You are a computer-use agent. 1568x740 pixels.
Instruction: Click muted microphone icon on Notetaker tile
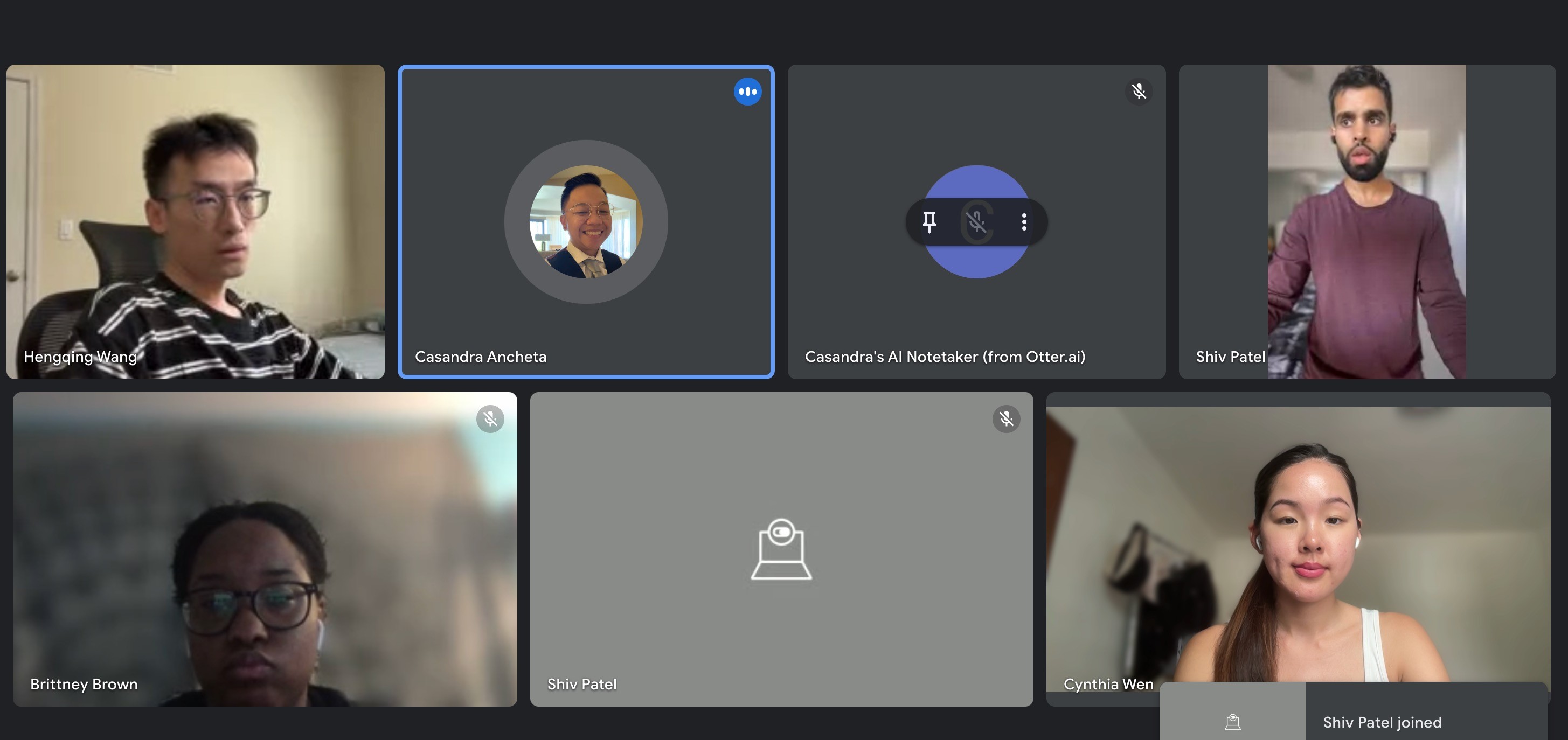pos(1138,92)
